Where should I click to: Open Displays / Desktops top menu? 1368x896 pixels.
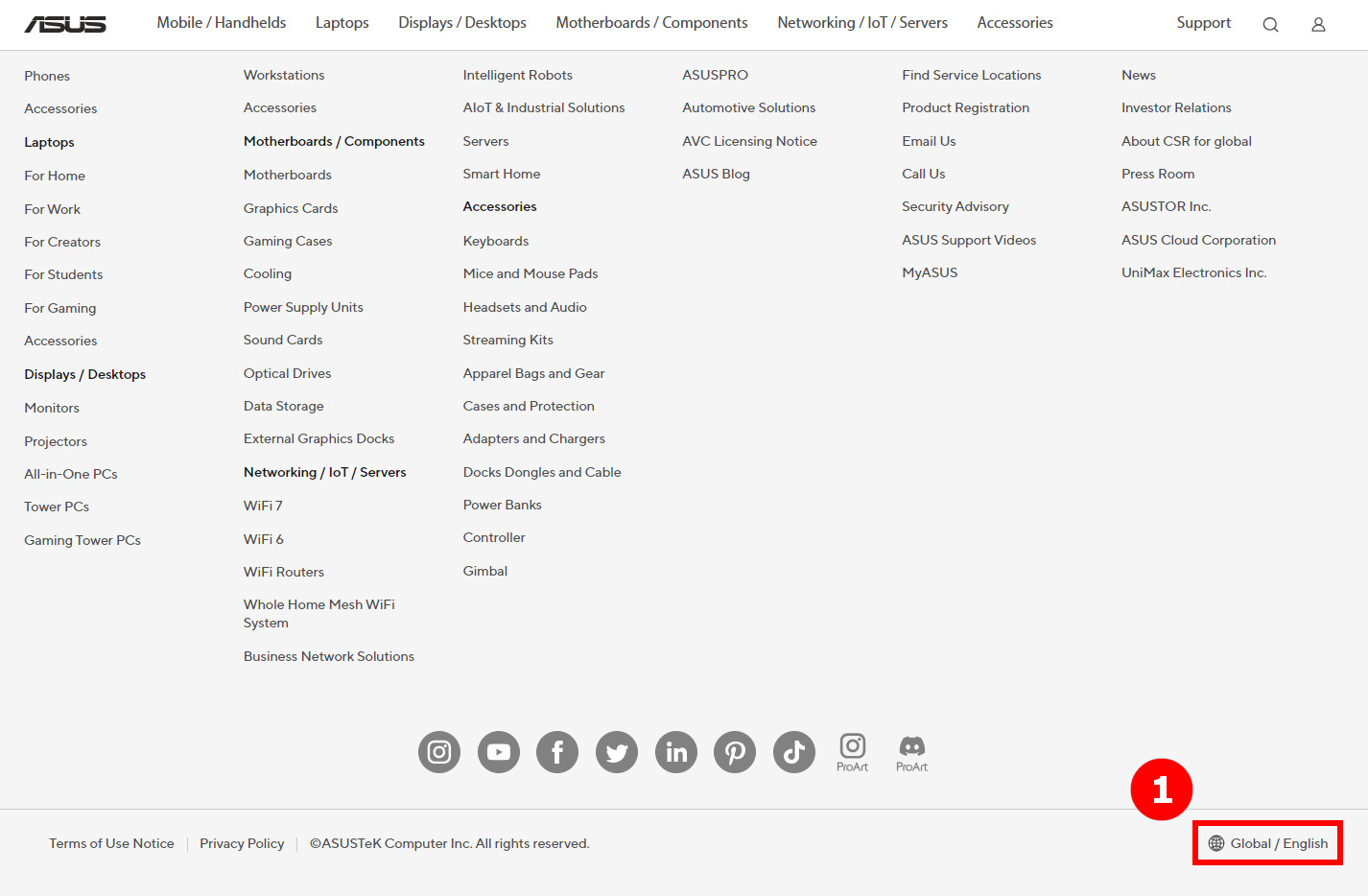pyautogui.click(x=462, y=23)
